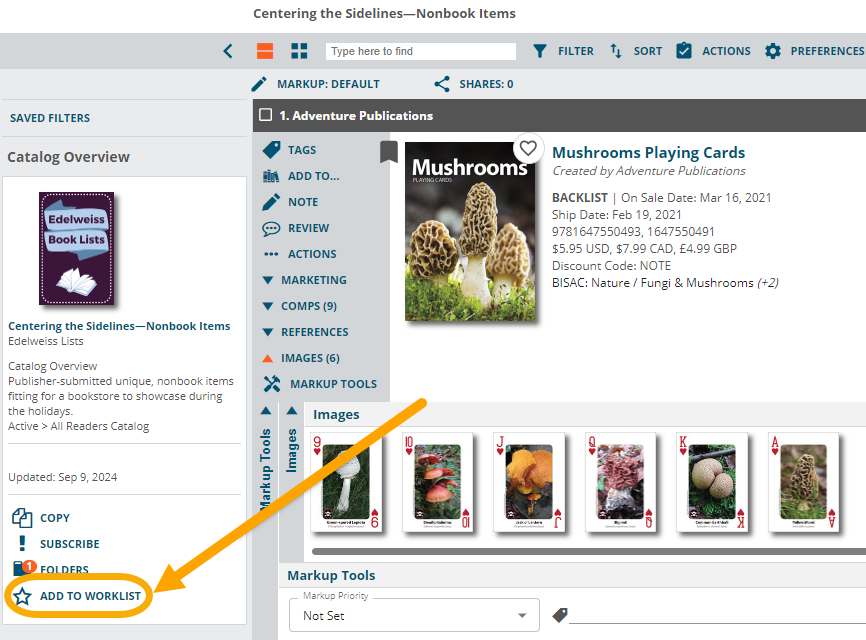Click the Shares icon

point(442,84)
